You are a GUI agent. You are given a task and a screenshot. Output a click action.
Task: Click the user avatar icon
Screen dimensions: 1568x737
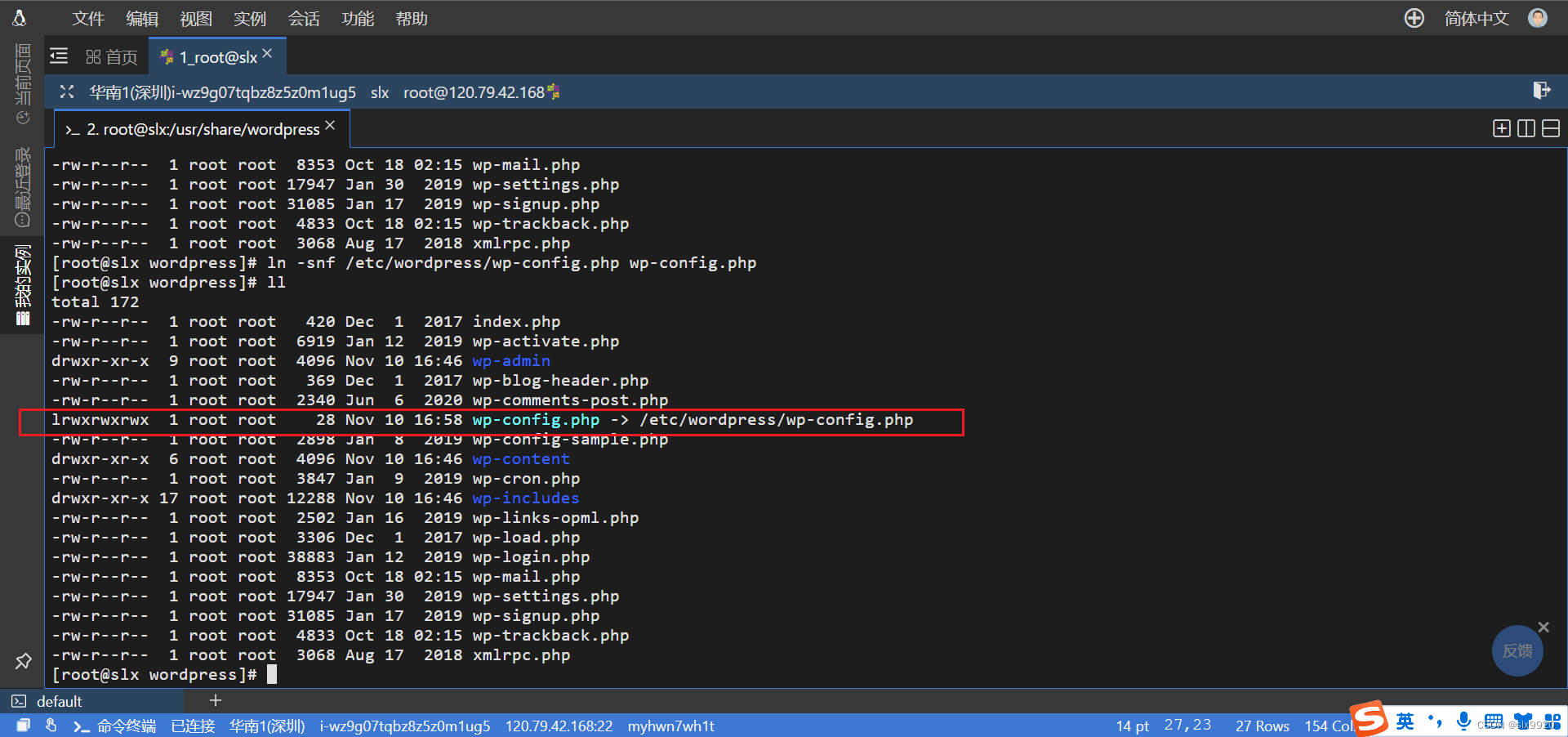pos(1538,18)
